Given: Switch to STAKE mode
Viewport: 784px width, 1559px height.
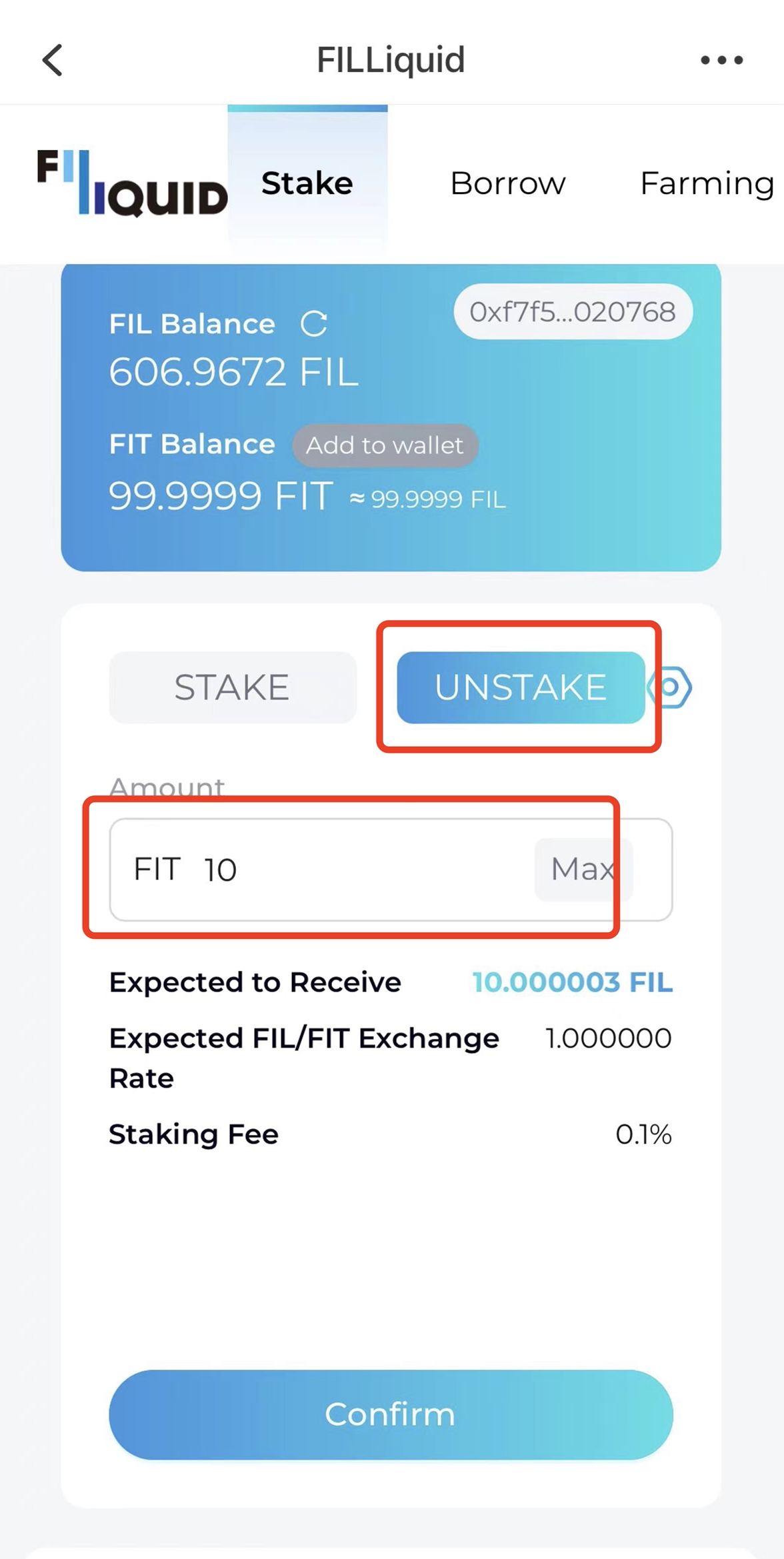Looking at the screenshot, I should coord(232,687).
